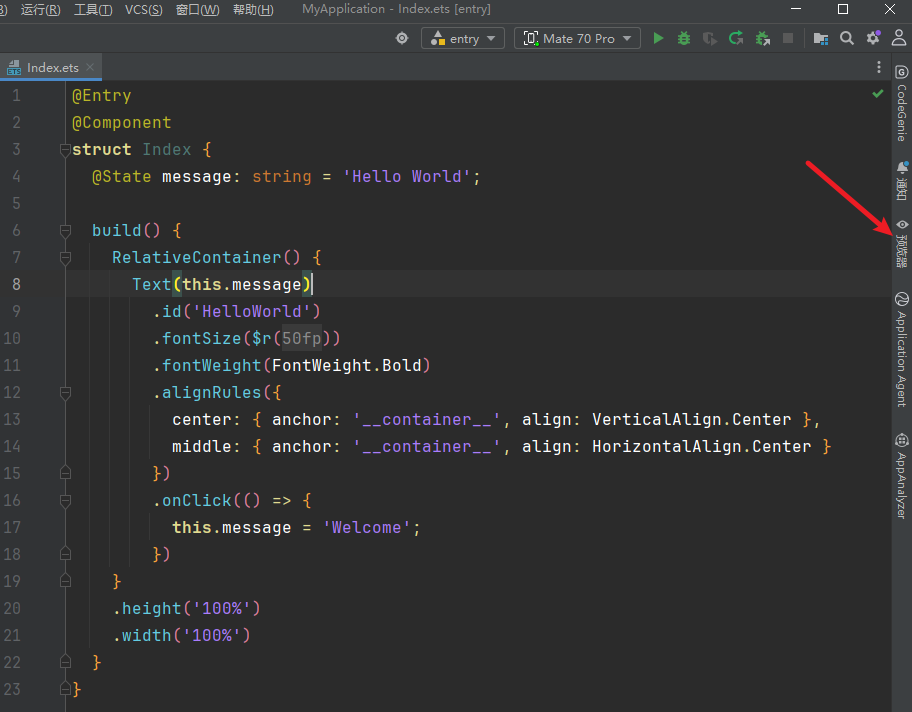Click the @Entry decorator text

pos(102,95)
